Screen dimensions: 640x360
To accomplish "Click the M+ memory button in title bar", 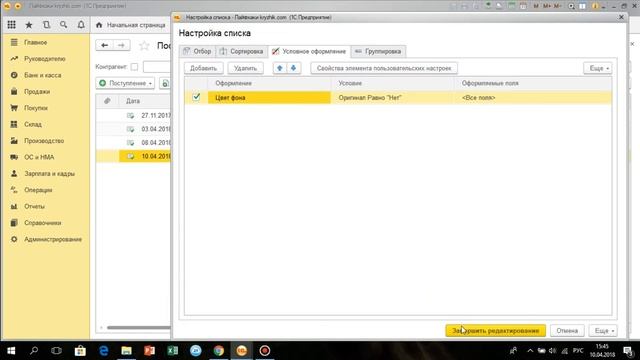I will 547,6.
